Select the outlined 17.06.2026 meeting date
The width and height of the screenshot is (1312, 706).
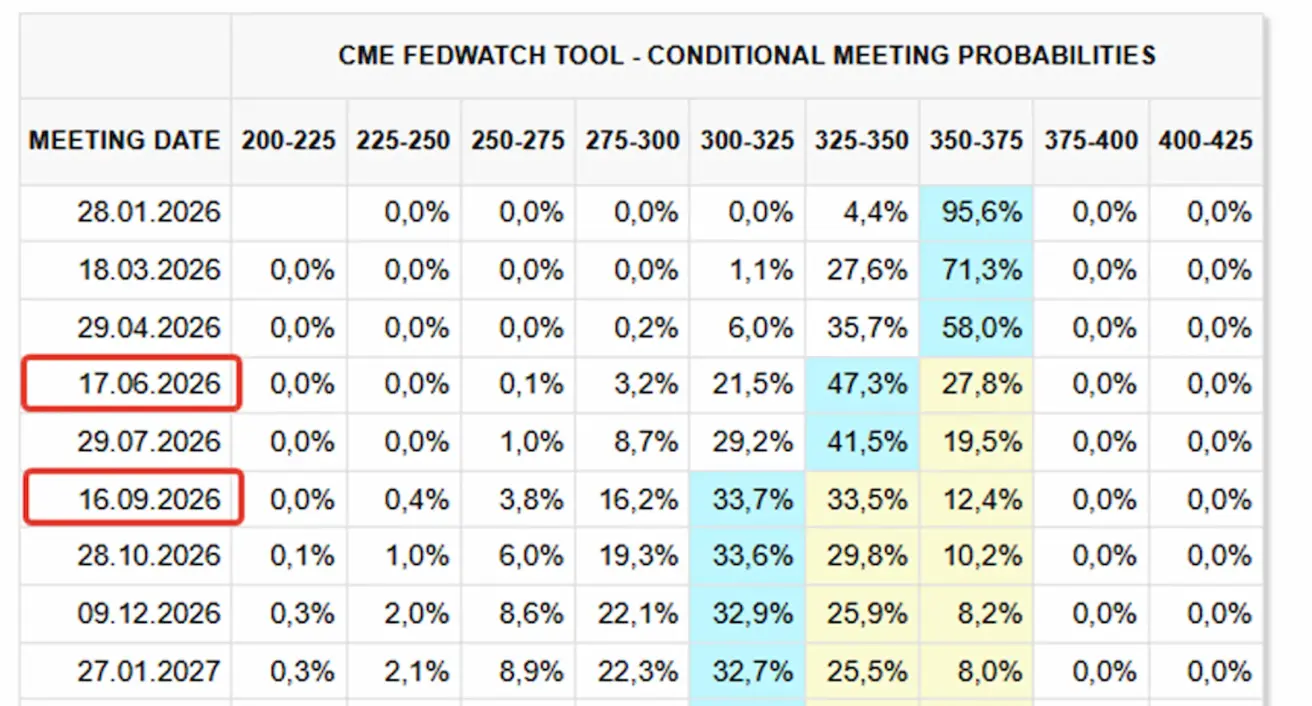coord(149,385)
